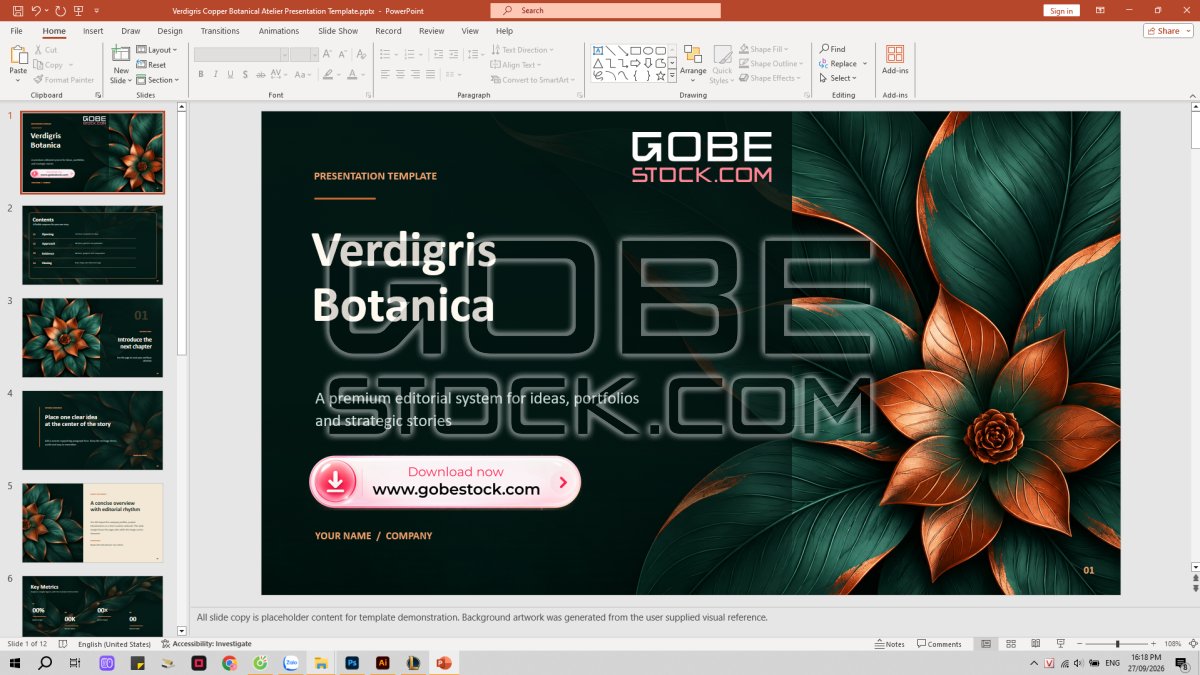This screenshot has height=675, width=1200.
Task: Switch to the Slide Show tab
Action: (x=338, y=31)
